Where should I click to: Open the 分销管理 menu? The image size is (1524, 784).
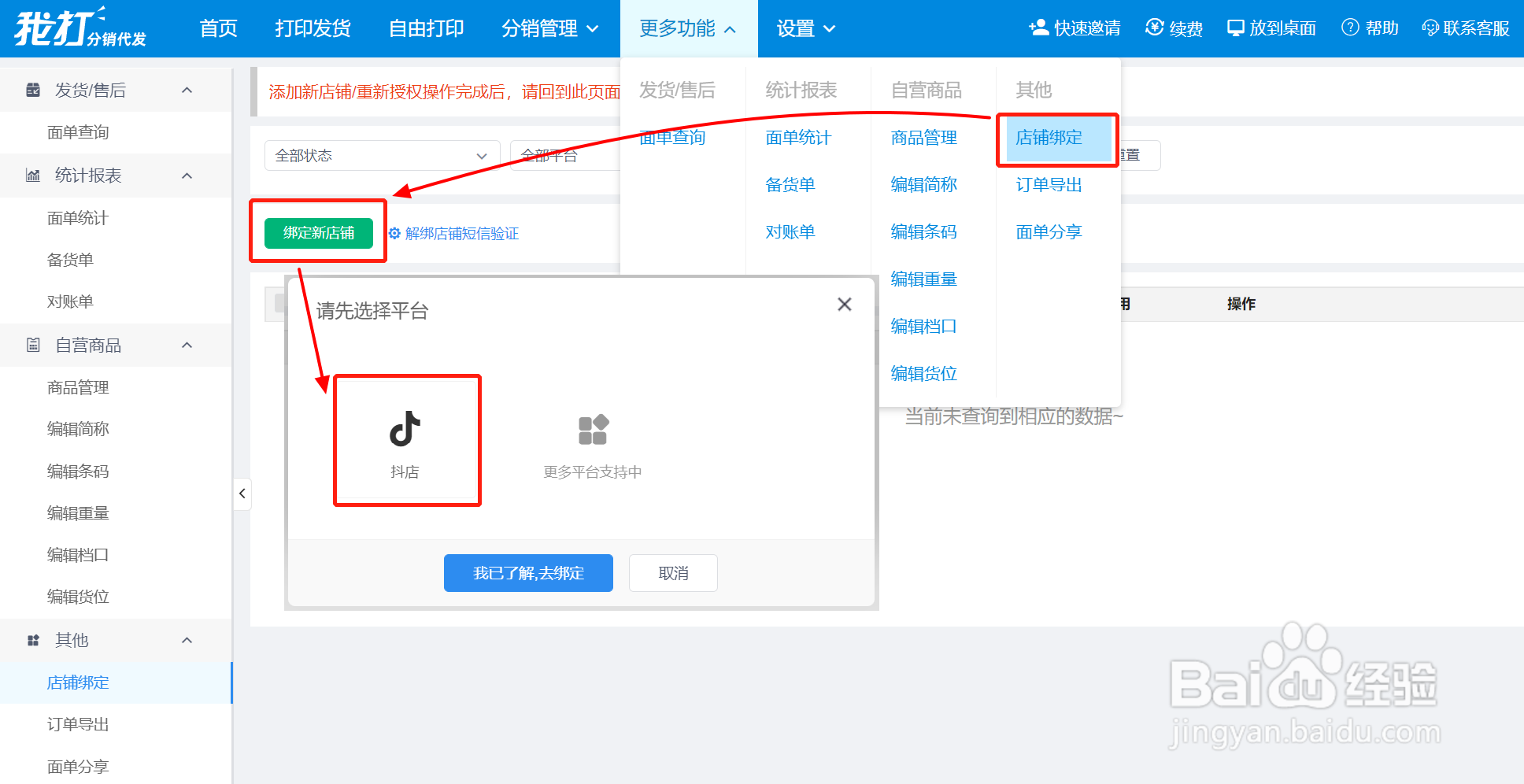tap(550, 28)
